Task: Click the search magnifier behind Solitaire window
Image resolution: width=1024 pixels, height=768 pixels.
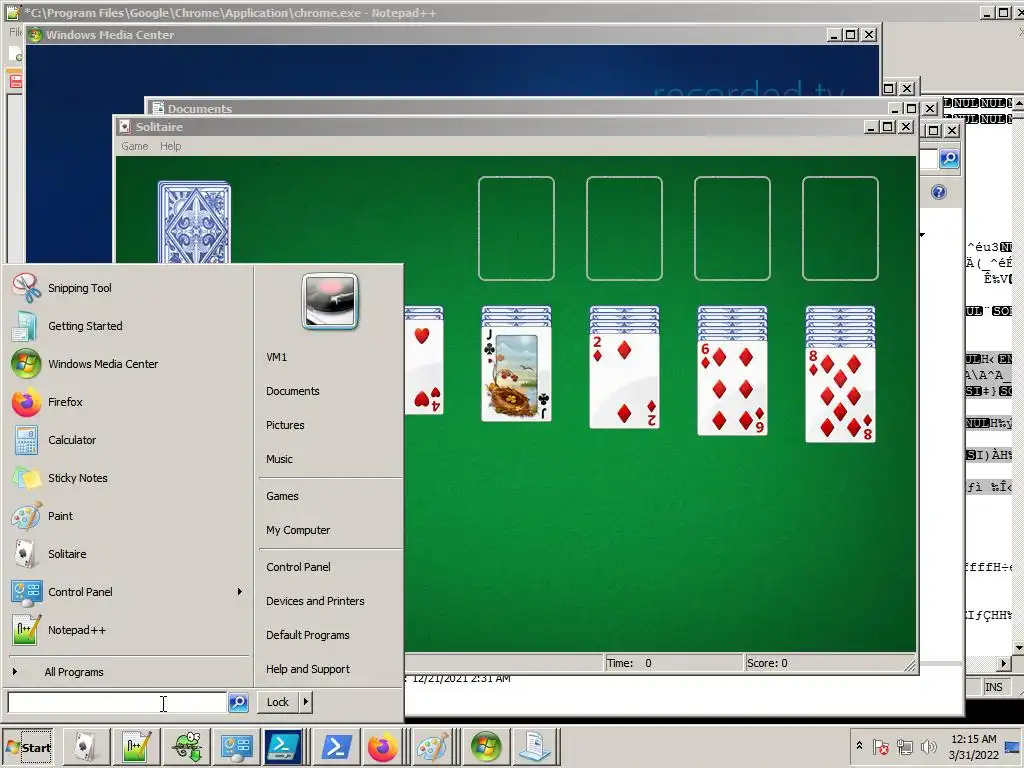Action: [x=949, y=158]
